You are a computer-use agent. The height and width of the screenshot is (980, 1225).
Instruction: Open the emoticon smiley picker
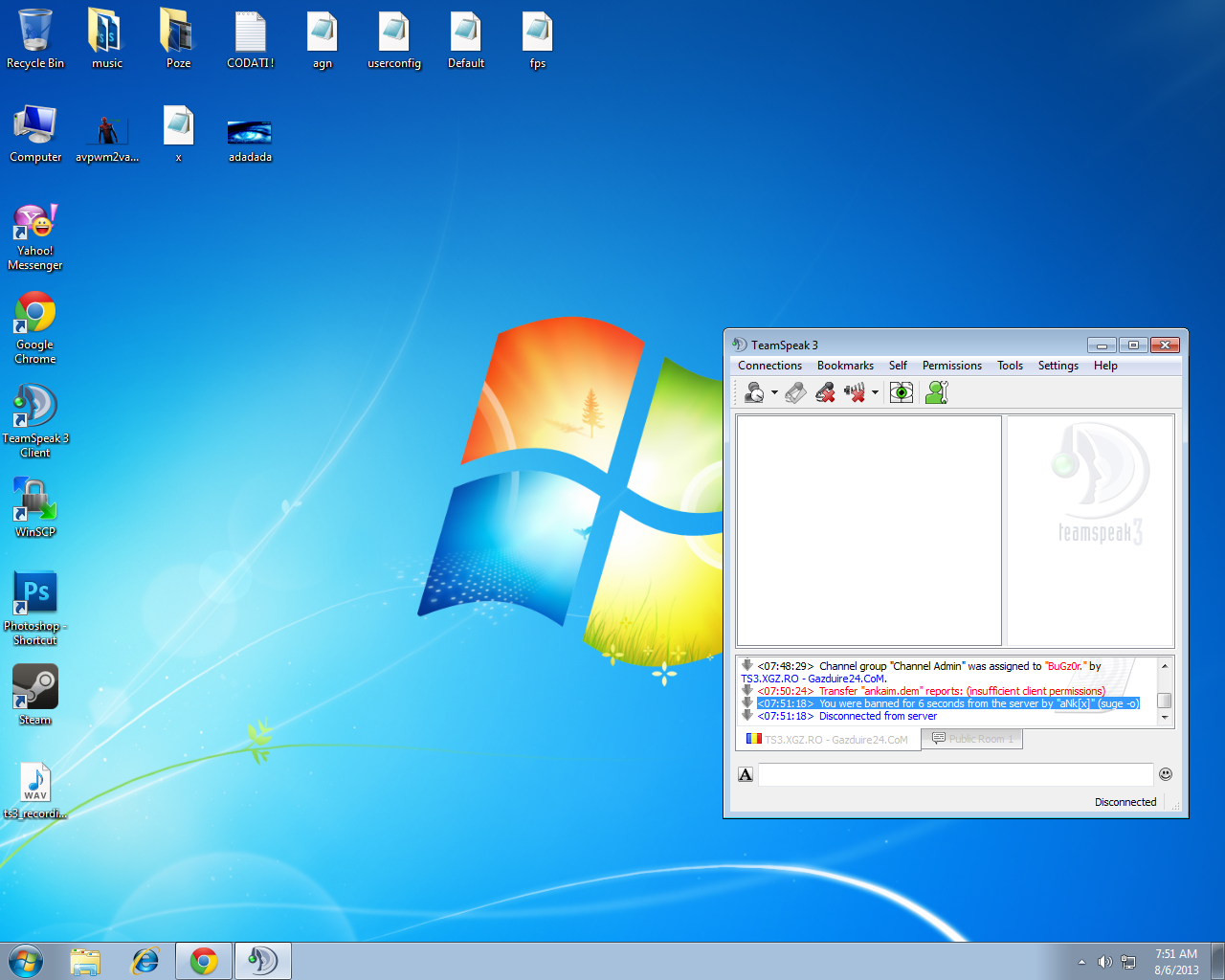pyautogui.click(x=1166, y=774)
